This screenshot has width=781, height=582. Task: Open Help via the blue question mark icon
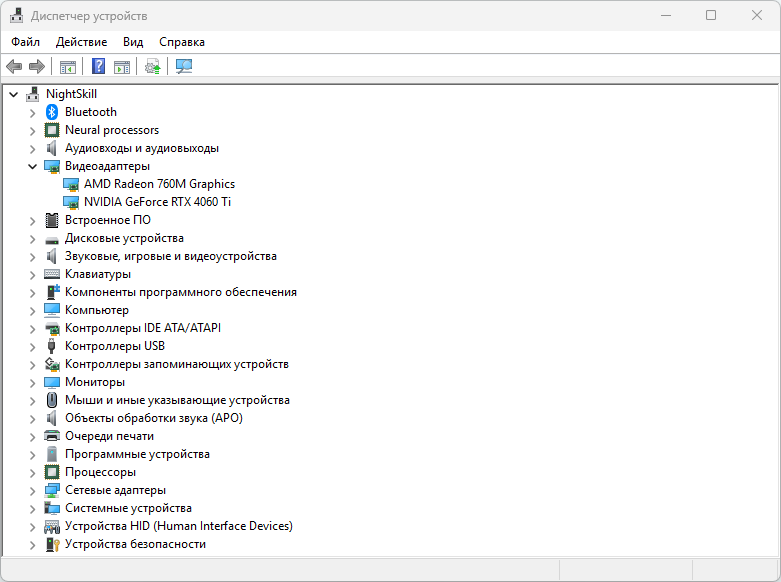pyautogui.click(x=99, y=67)
